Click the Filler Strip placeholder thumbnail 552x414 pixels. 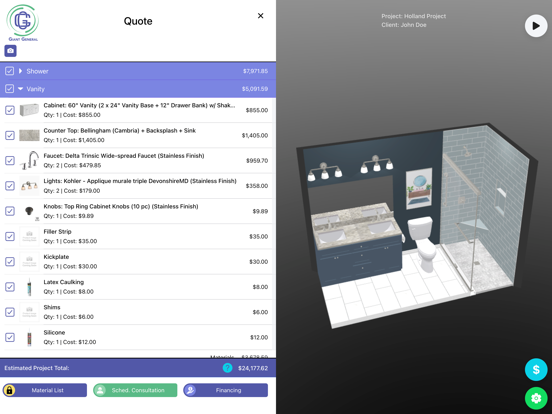point(29,237)
